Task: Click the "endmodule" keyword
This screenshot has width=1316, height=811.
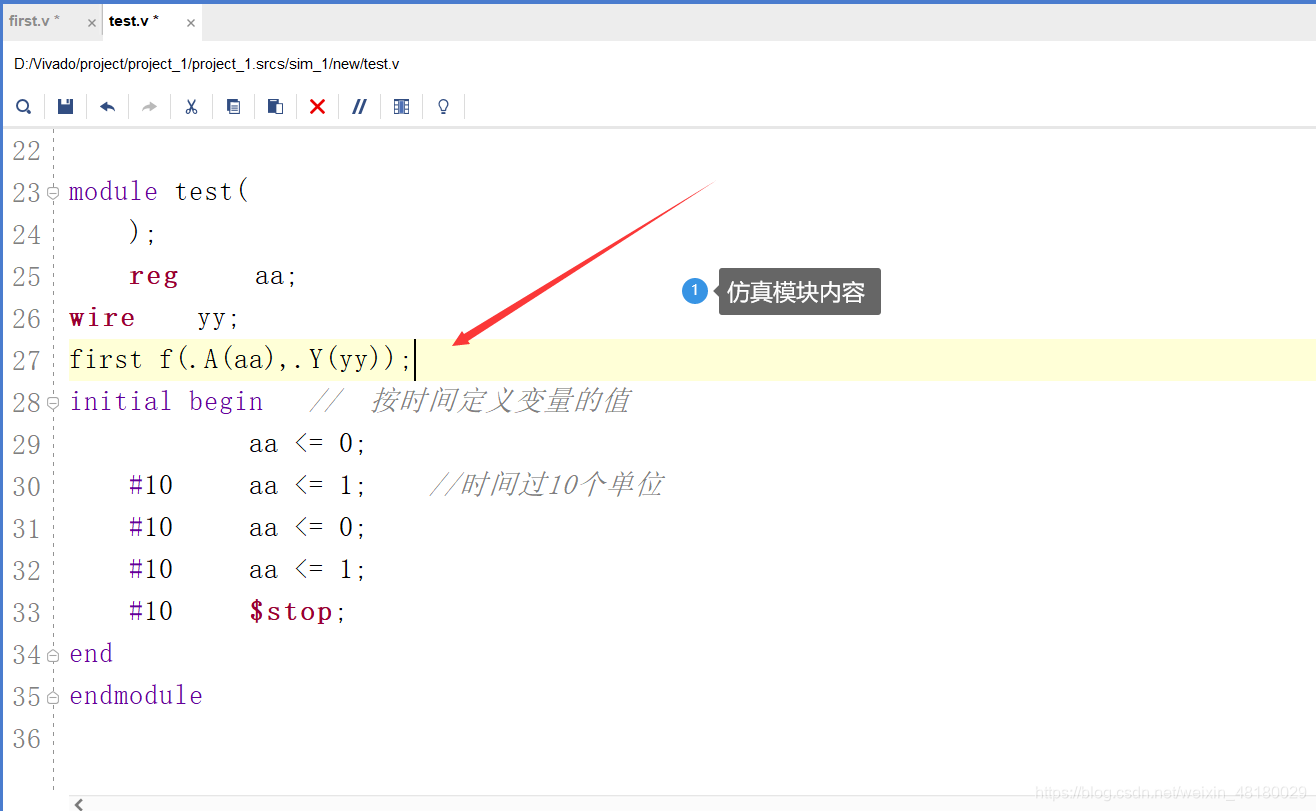Action: [x=136, y=695]
